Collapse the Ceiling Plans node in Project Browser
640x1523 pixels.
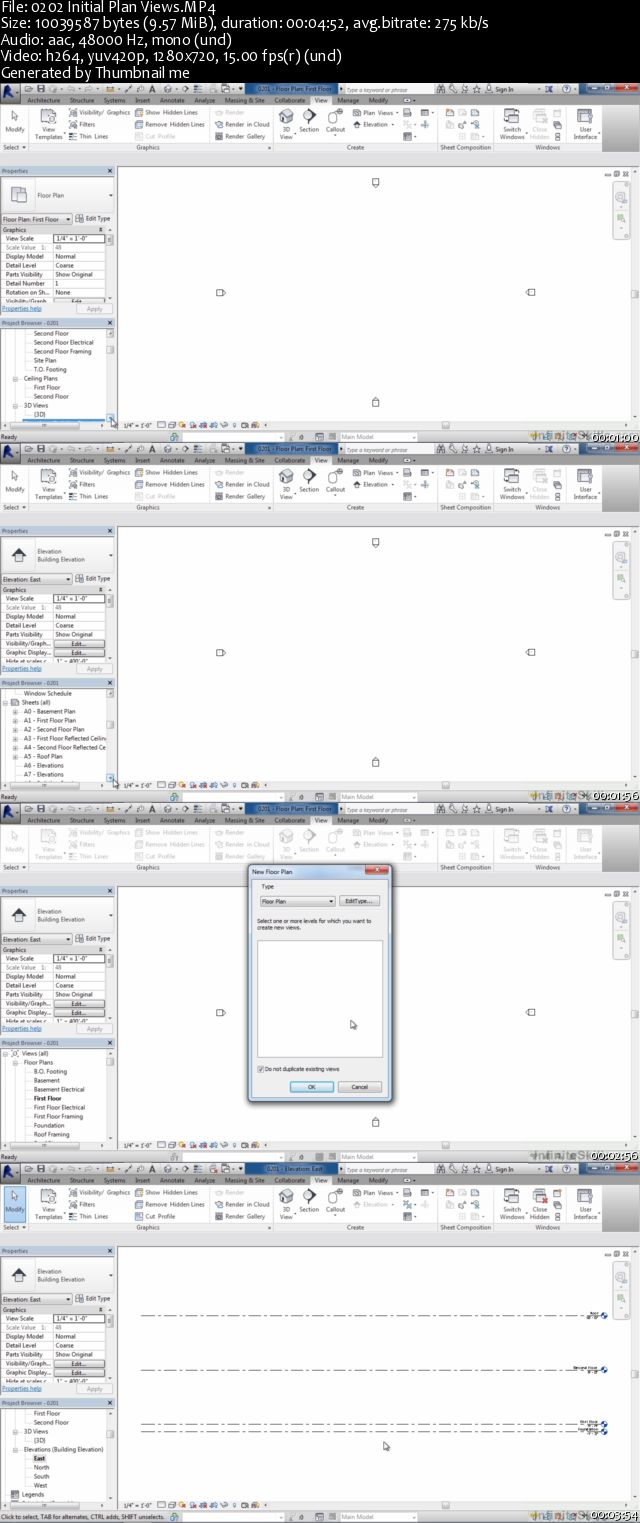[15, 379]
